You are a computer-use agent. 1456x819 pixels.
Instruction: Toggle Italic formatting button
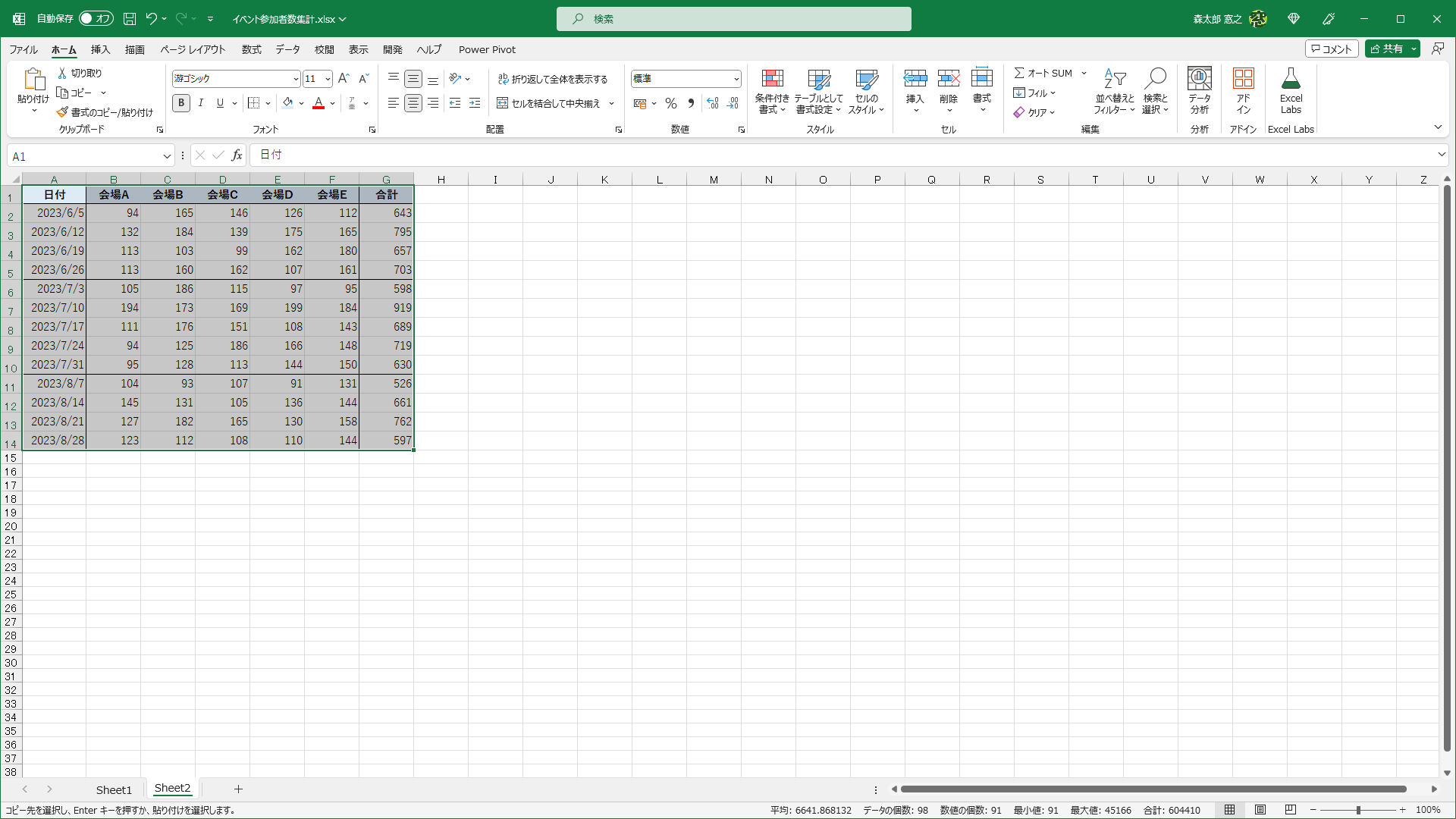pos(200,103)
